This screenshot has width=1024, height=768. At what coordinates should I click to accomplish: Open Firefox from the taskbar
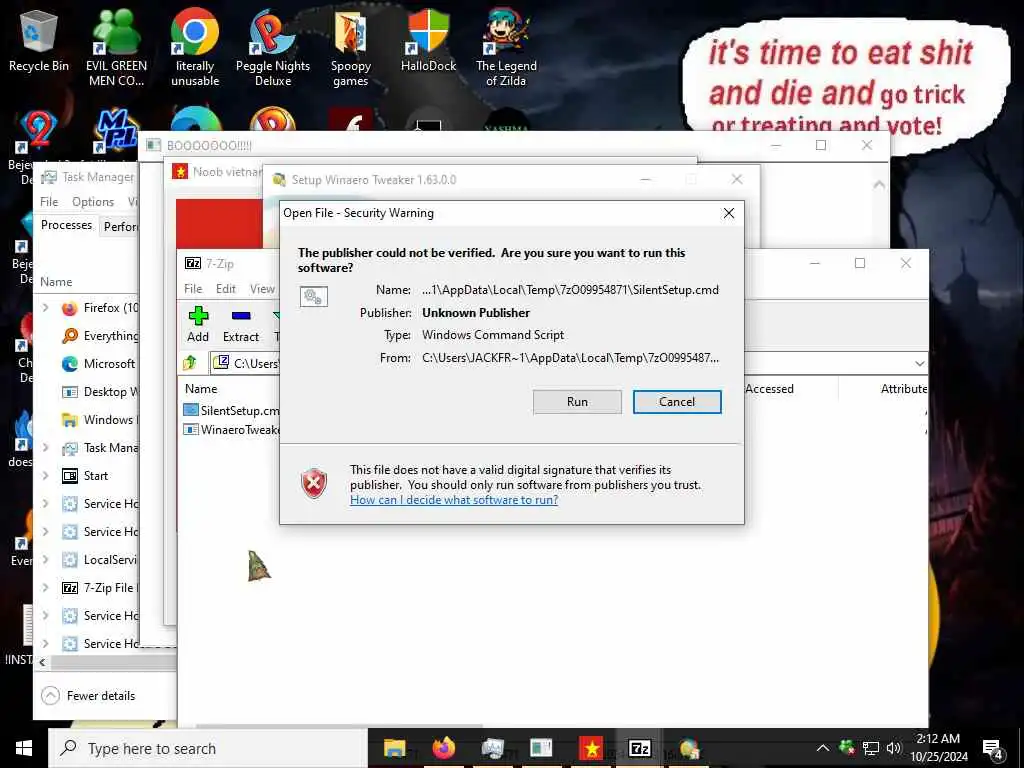click(x=443, y=748)
